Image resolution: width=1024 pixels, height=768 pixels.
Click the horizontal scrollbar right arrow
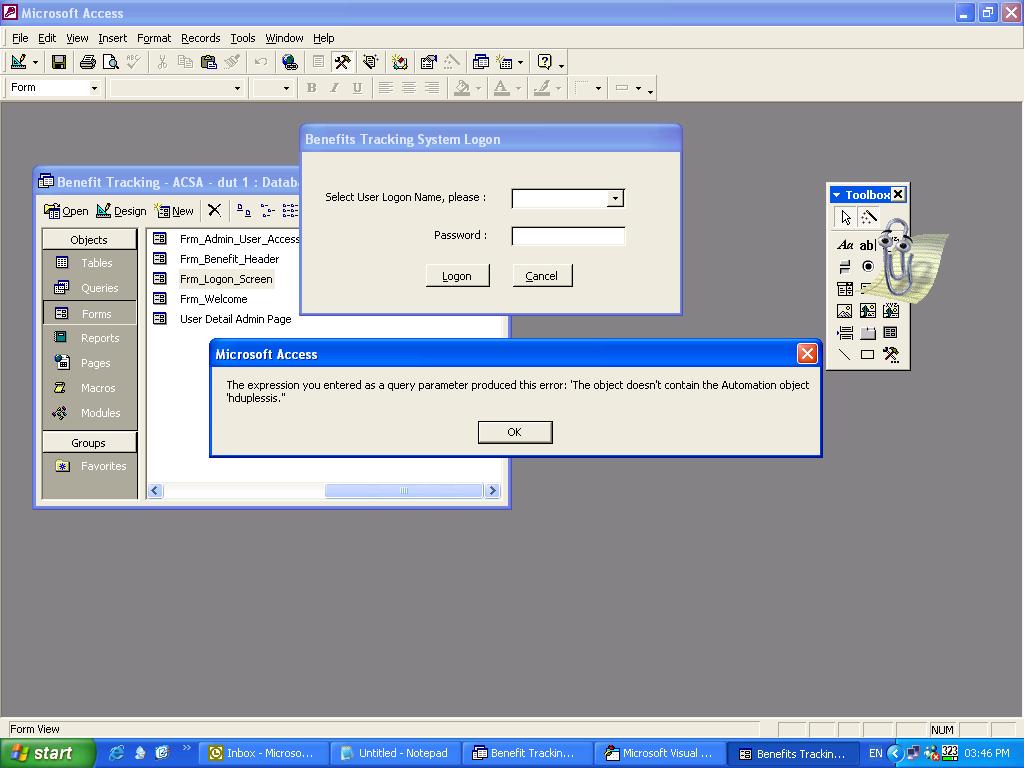(x=492, y=490)
